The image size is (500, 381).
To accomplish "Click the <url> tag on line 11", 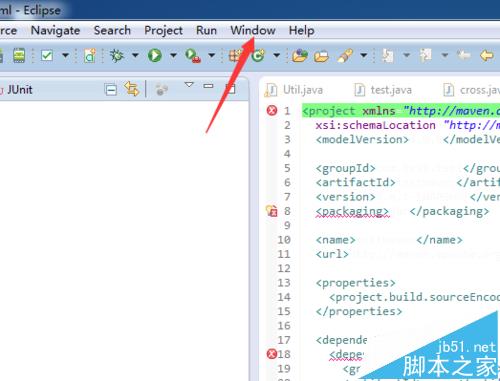I will 332,254.
